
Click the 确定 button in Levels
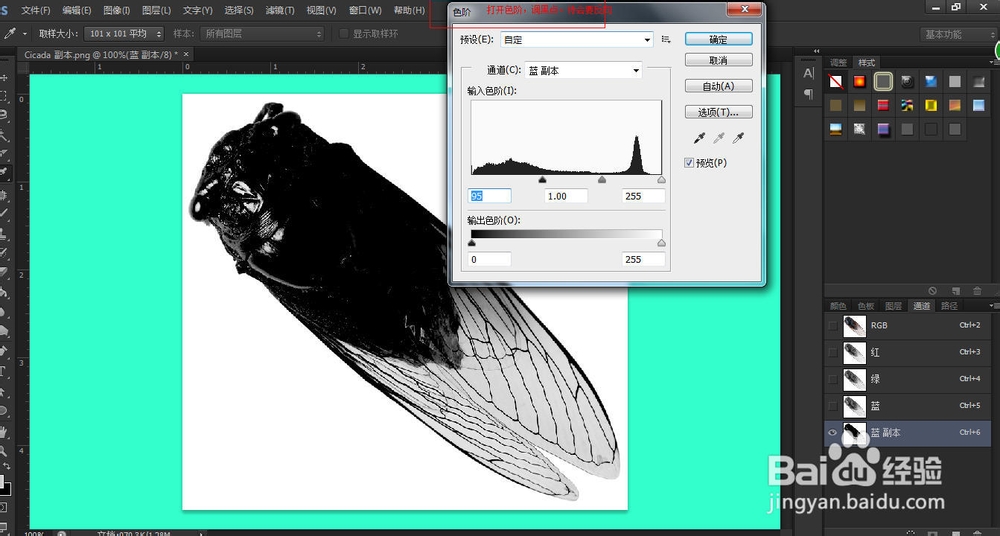(719, 39)
